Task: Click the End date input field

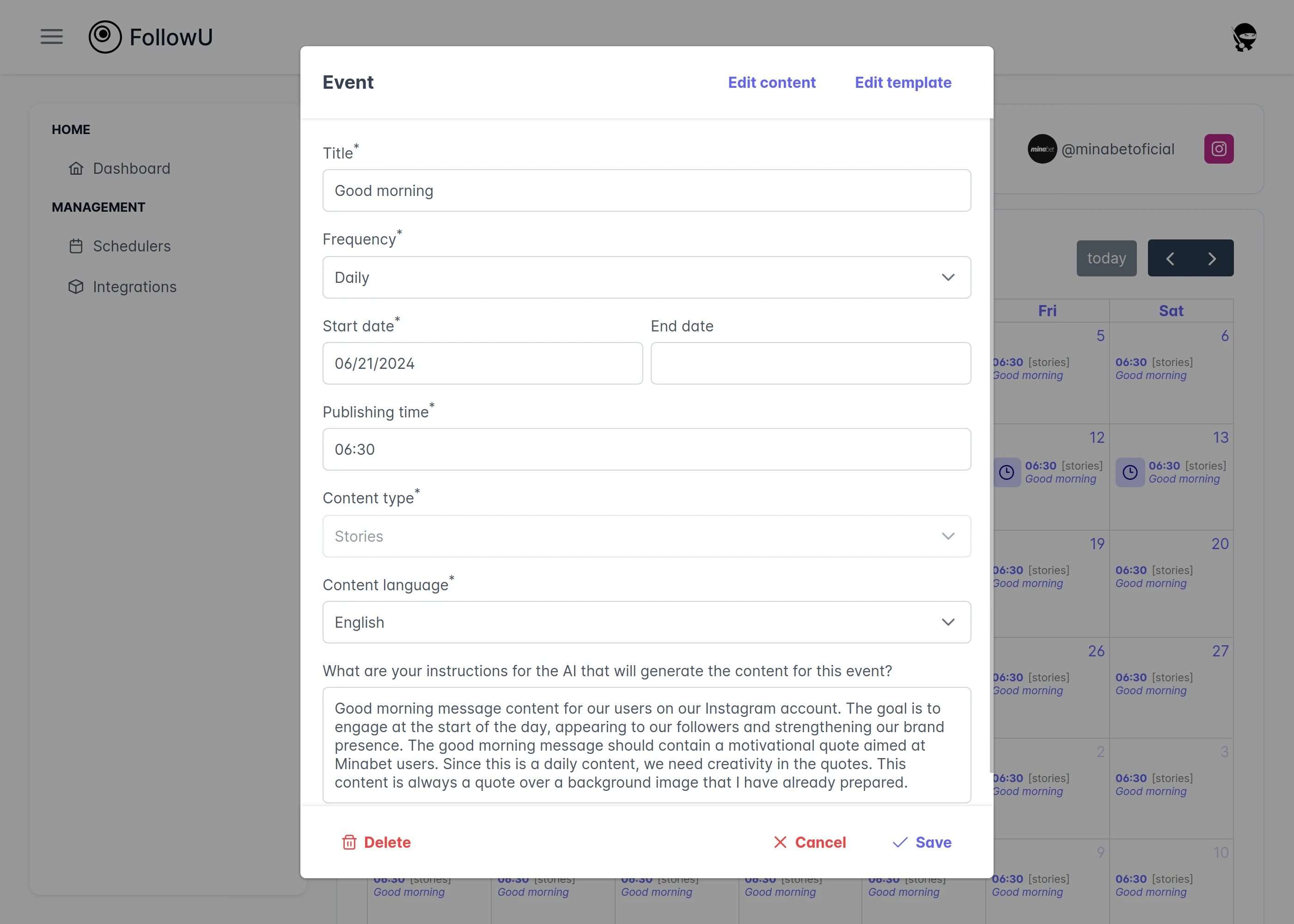Action: coord(810,364)
